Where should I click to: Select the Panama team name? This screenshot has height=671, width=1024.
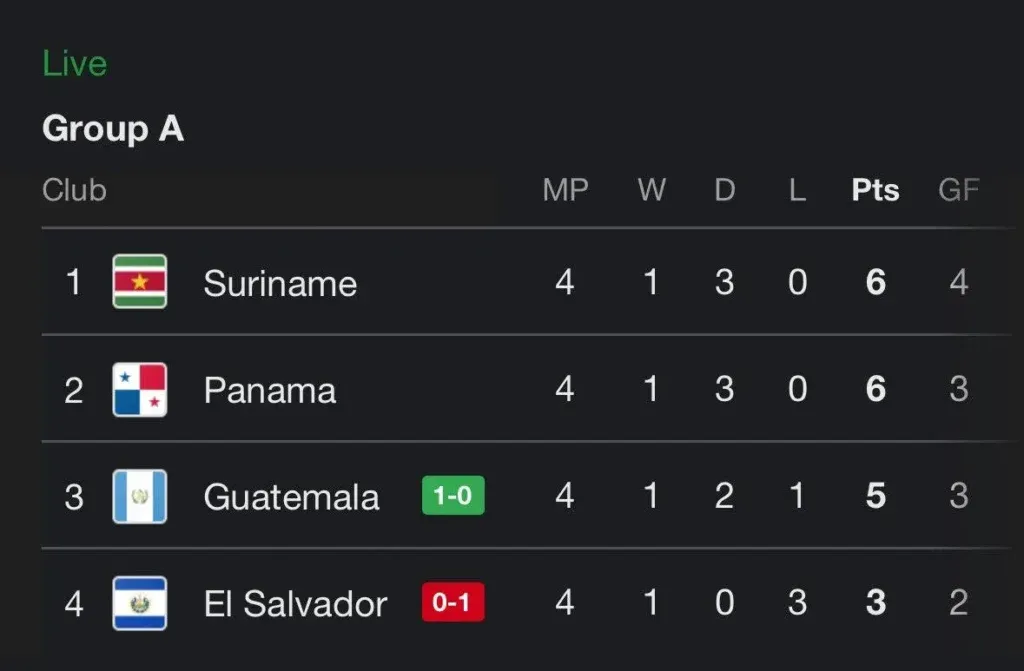(x=269, y=390)
